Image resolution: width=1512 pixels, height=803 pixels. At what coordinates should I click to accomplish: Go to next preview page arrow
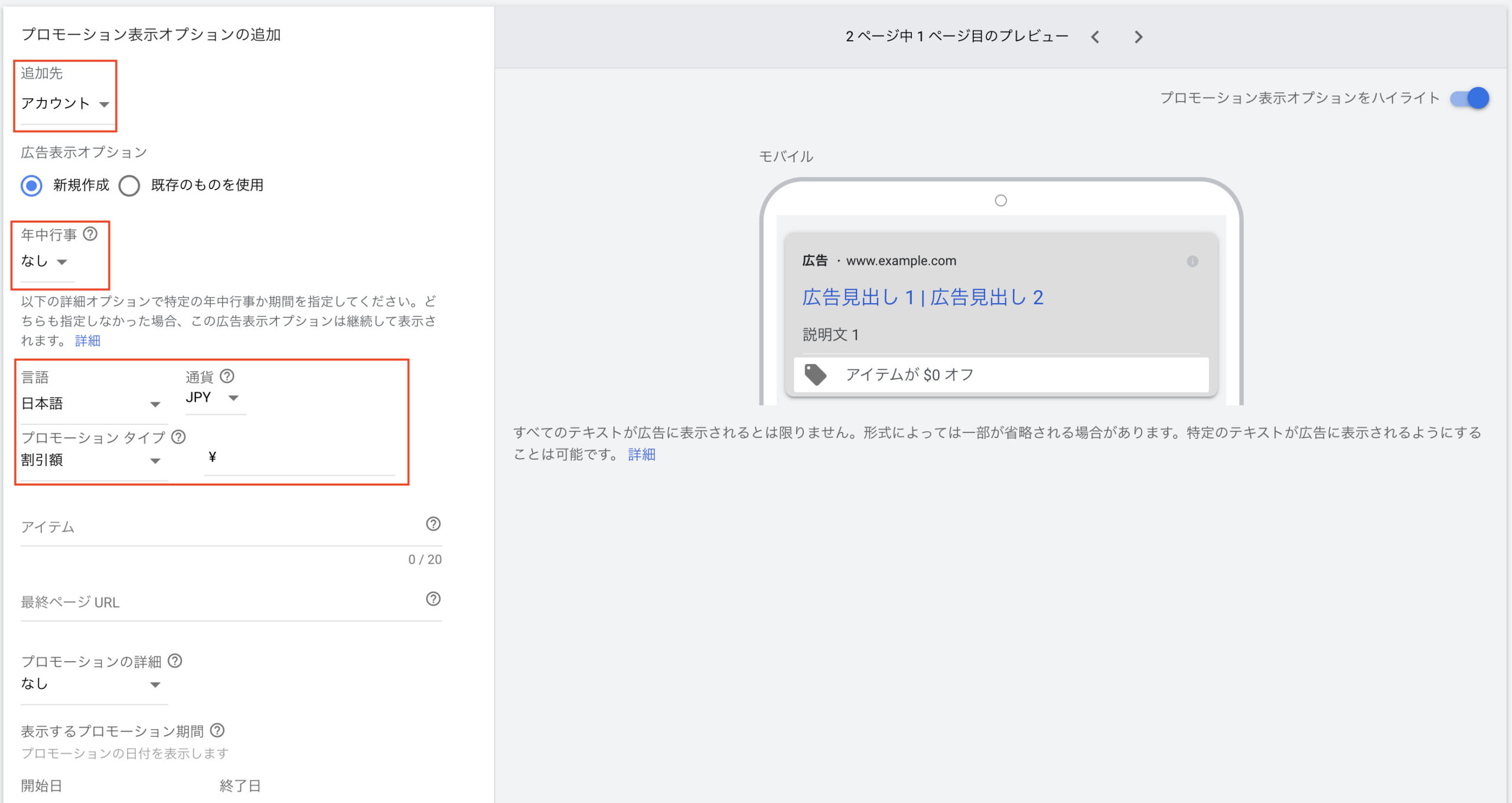[1138, 37]
